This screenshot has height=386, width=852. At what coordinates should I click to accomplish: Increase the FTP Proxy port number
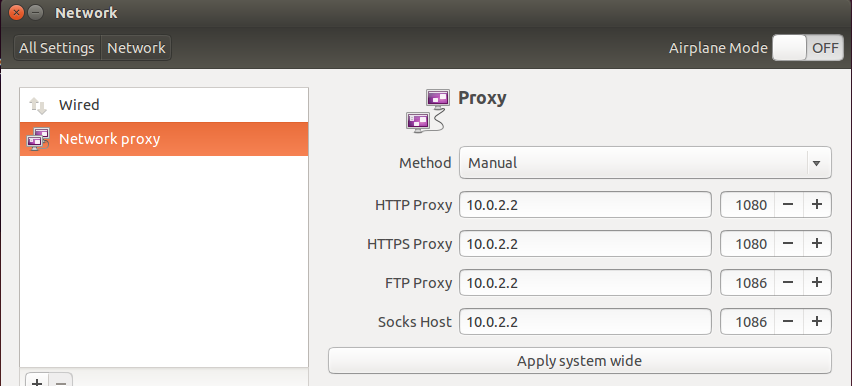click(x=817, y=283)
